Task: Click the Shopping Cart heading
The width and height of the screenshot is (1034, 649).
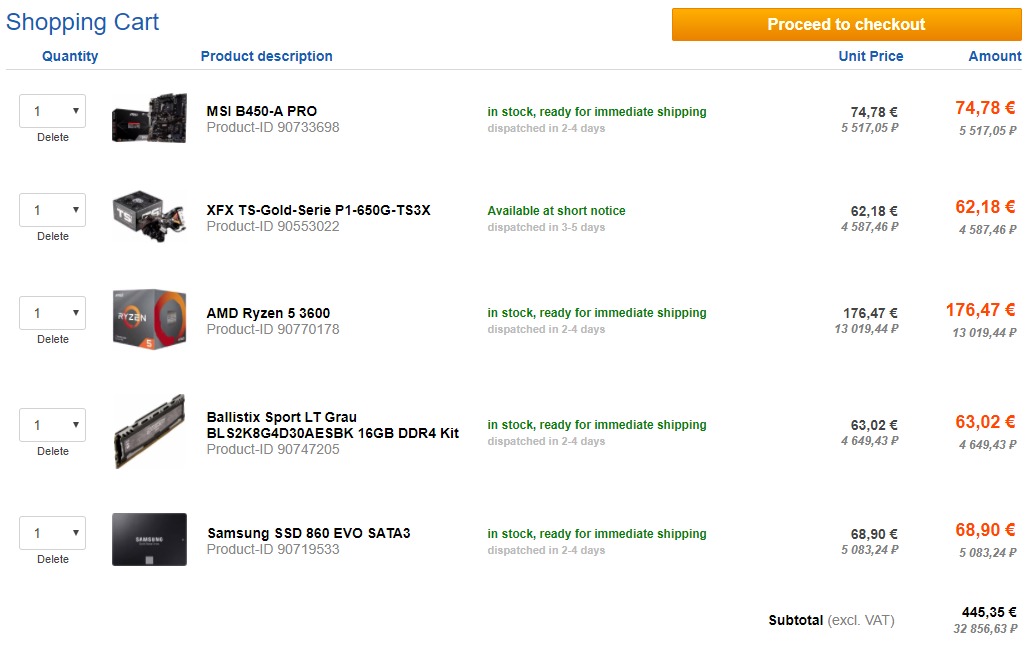Action: tap(83, 22)
